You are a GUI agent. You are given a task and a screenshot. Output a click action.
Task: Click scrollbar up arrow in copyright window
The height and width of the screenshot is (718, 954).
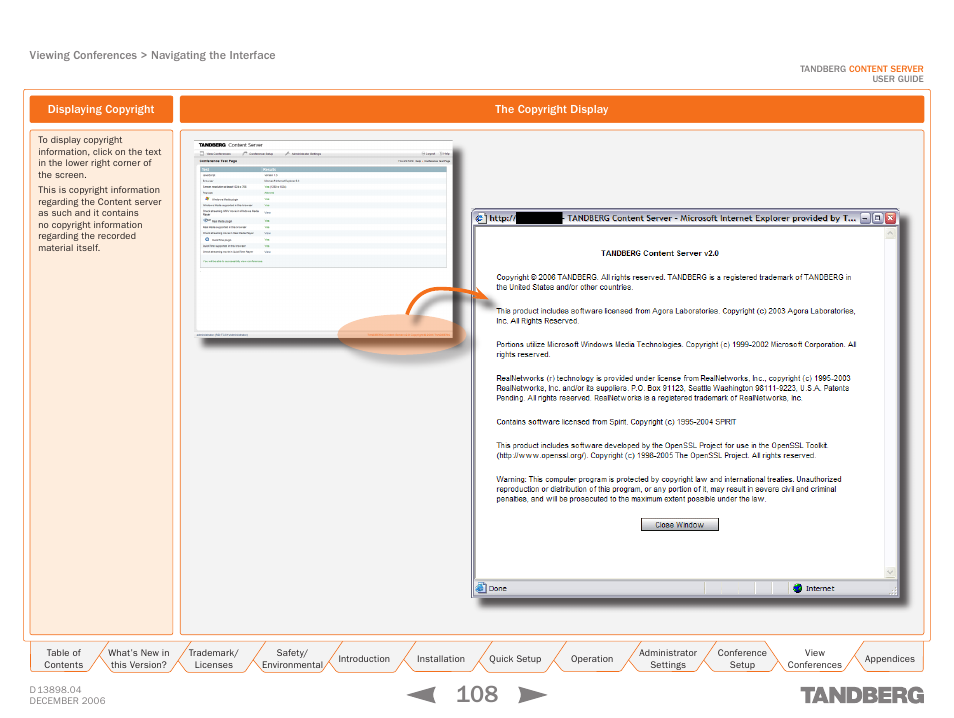[x=890, y=233]
